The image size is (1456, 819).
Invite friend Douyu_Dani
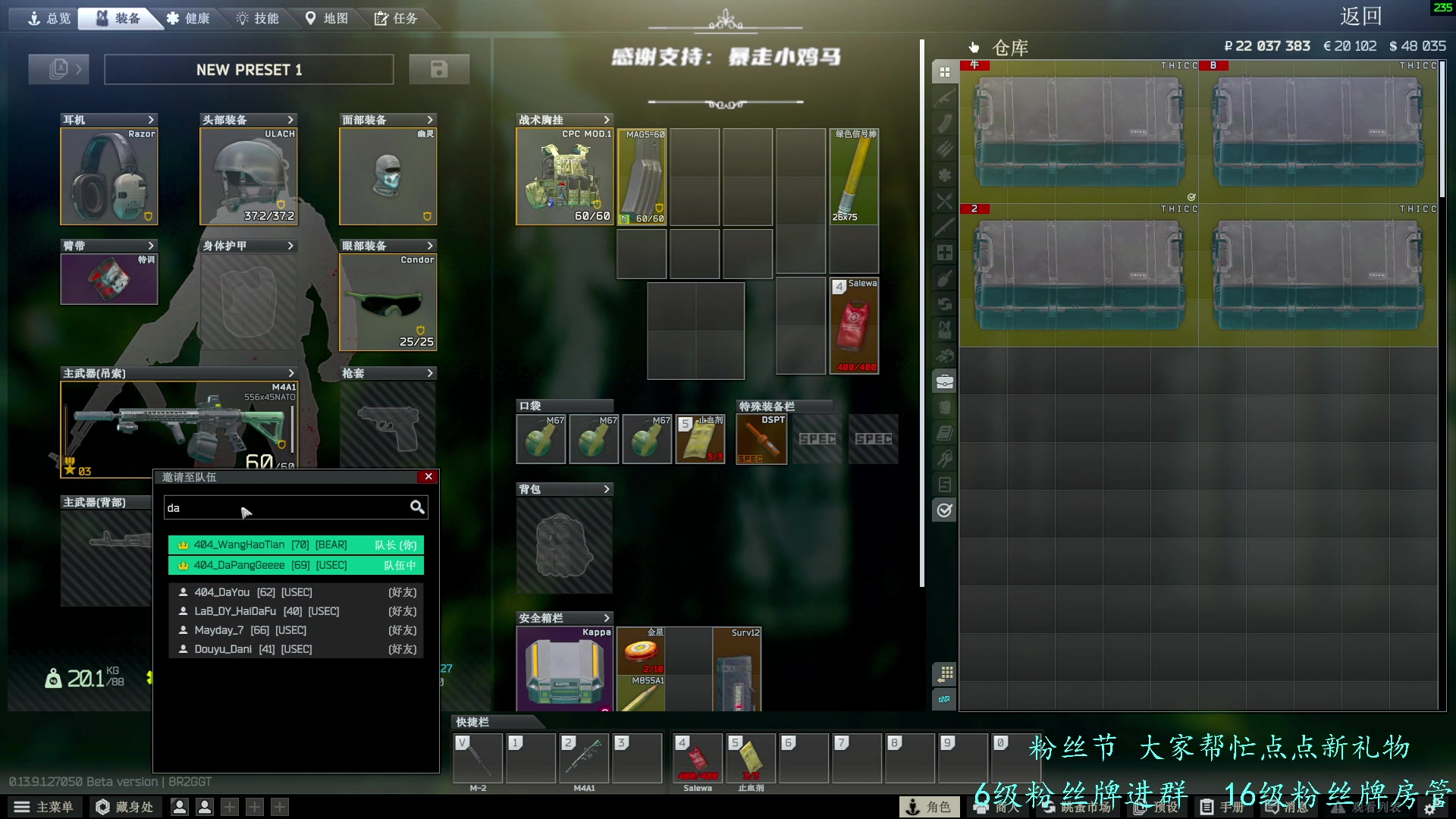coord(296,649)
